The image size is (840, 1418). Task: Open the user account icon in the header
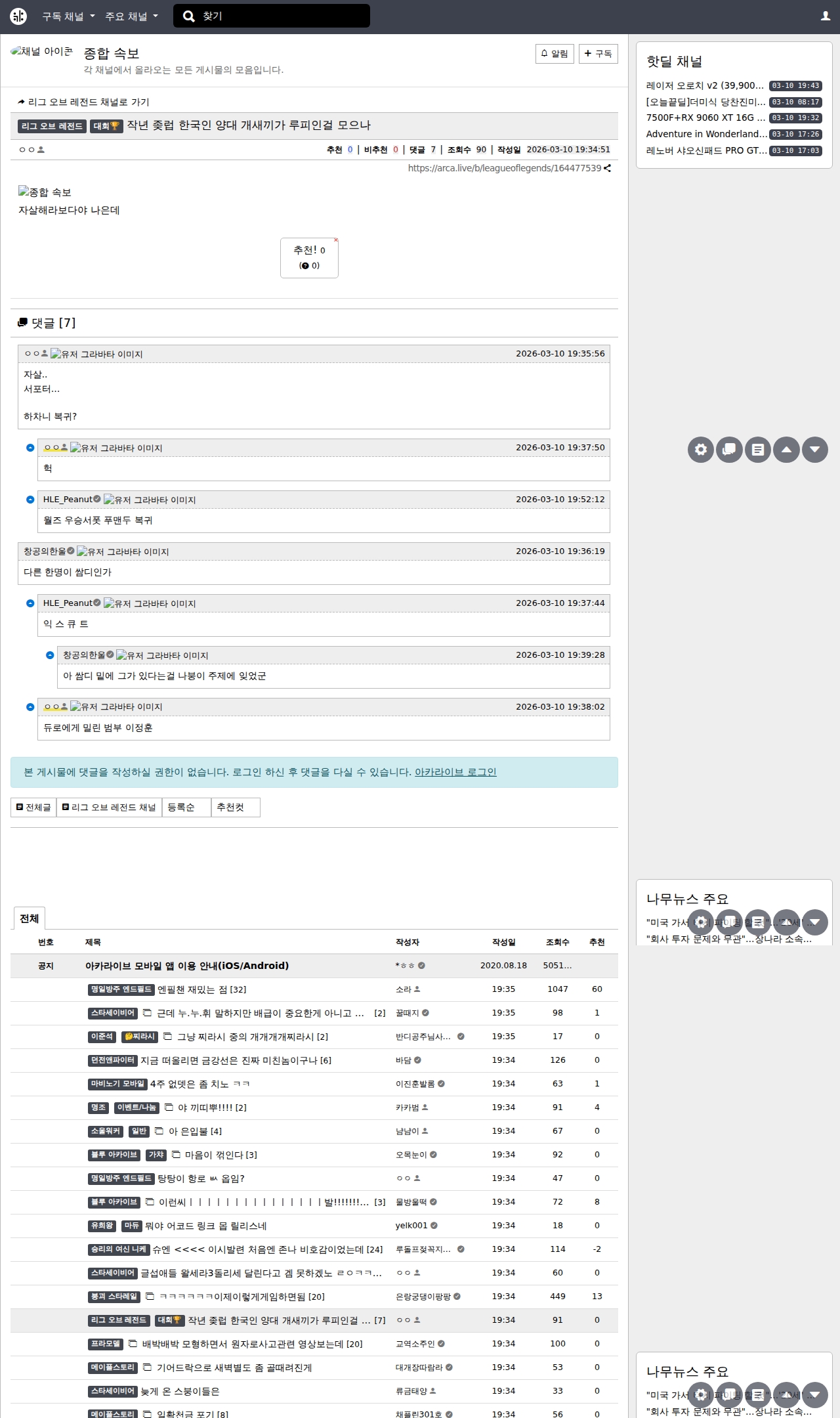tap(826, 16)
